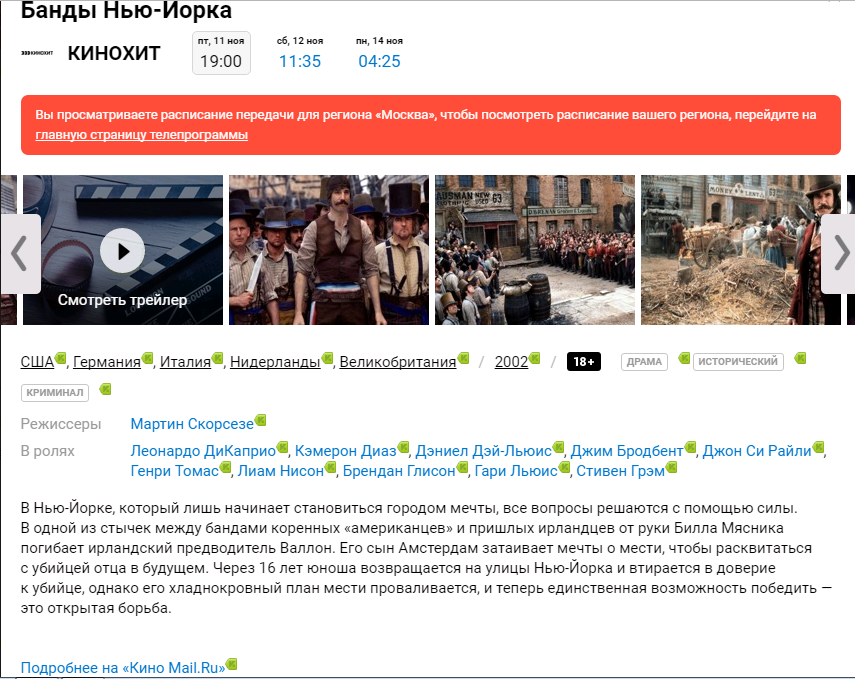Viewport: 855px width, 679px height.
Task: Click the Кинохит channel logo
Action: click(37, 53)
